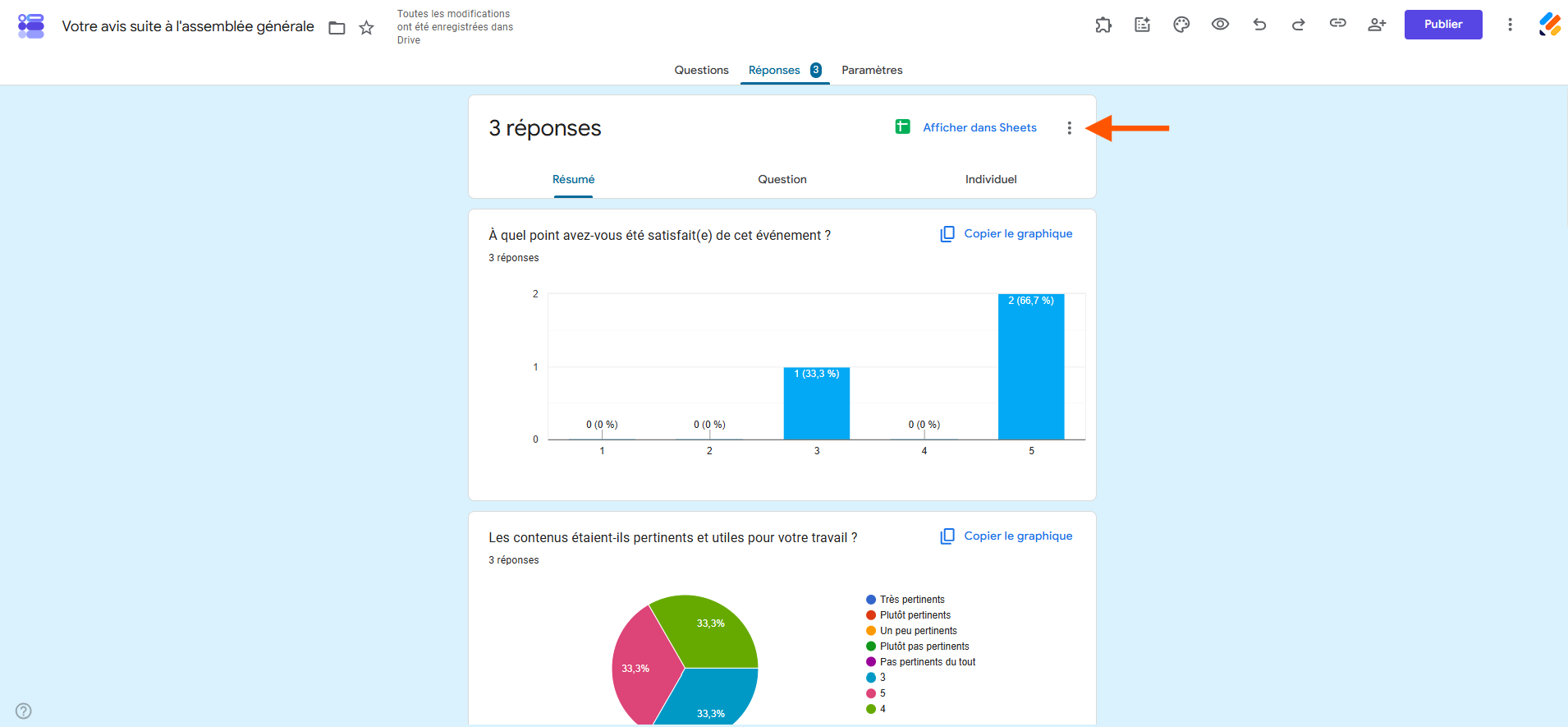
Task: Open the help question mark icon
Action: click(x=24, y=711)
